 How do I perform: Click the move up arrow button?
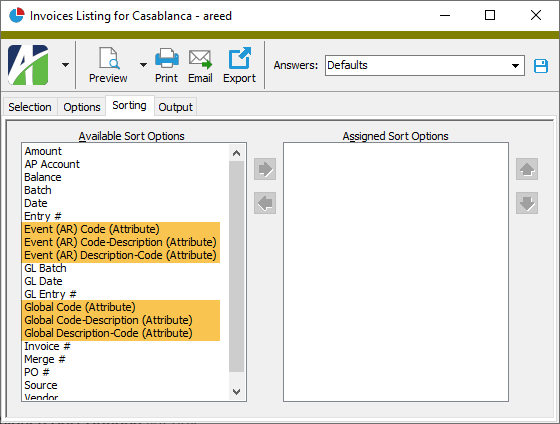coord(527,169)
